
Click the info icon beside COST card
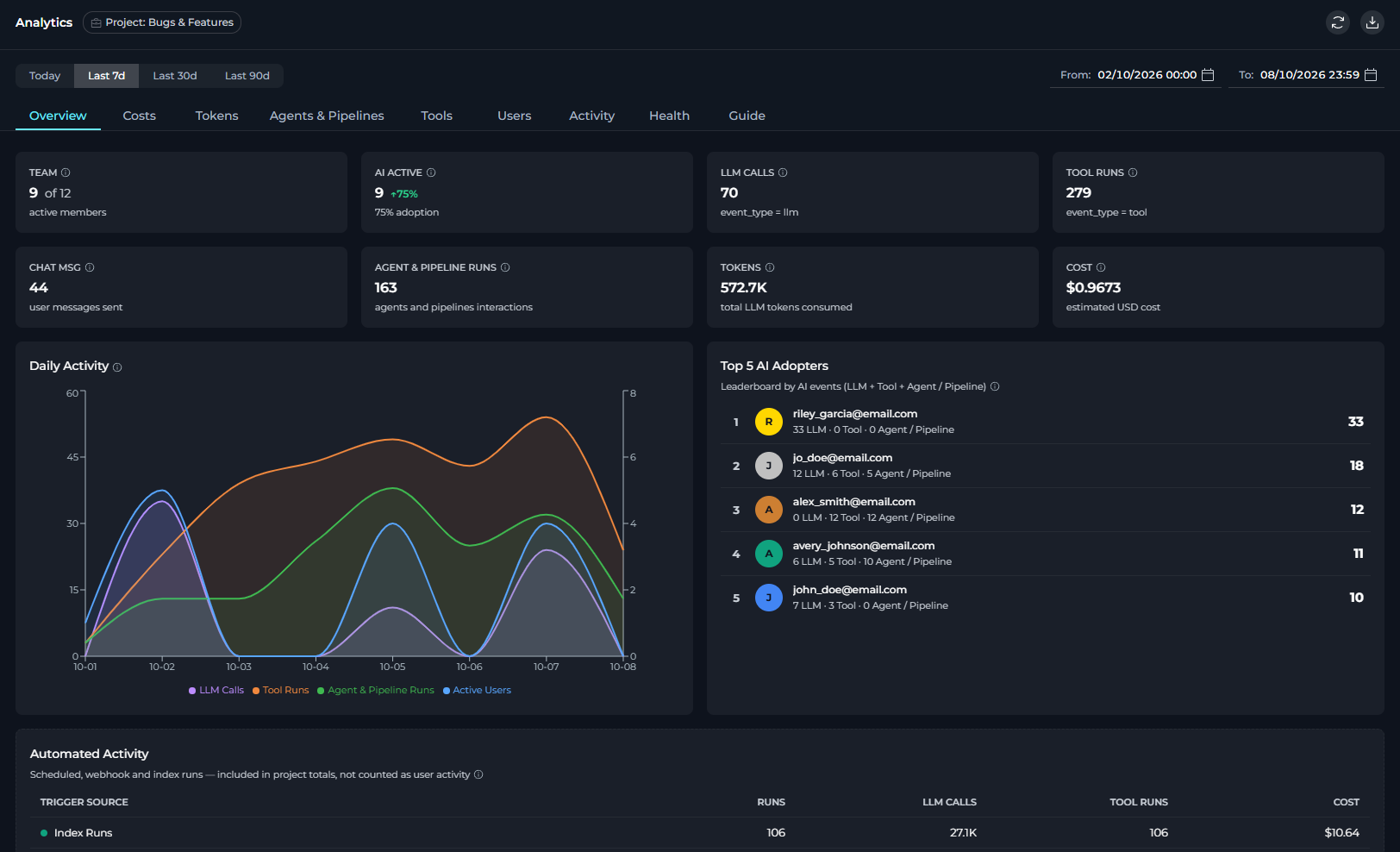tap(1101, 267)
